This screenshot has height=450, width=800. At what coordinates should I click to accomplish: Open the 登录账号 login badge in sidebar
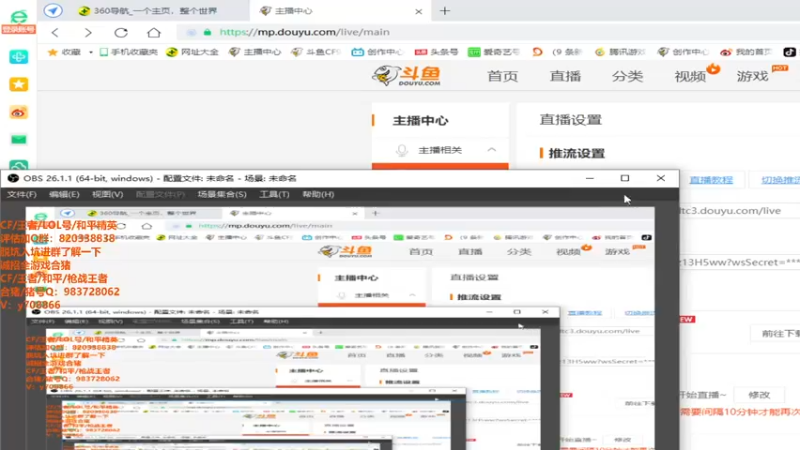18,30
